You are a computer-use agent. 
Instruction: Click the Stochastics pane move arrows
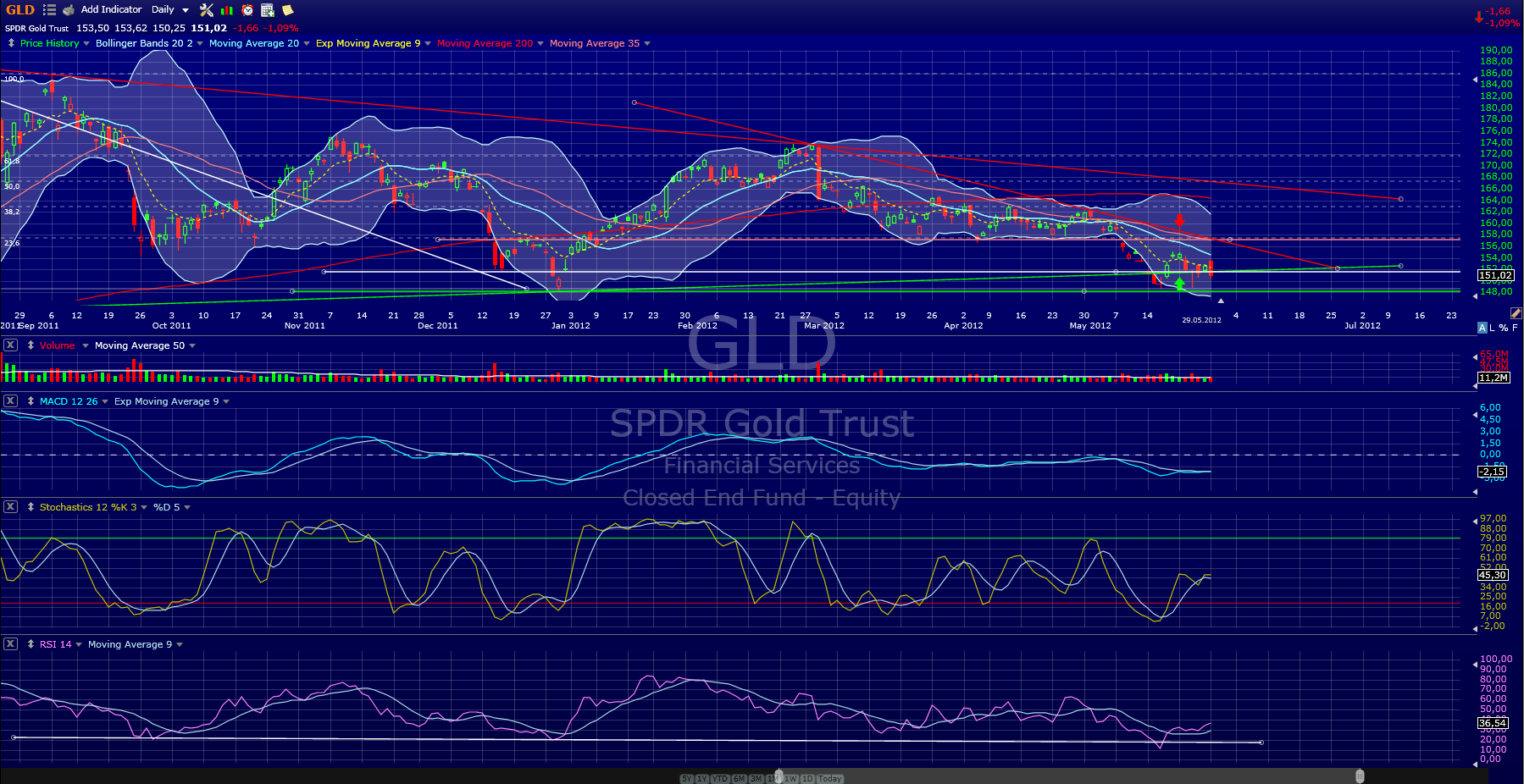[30, 507]
